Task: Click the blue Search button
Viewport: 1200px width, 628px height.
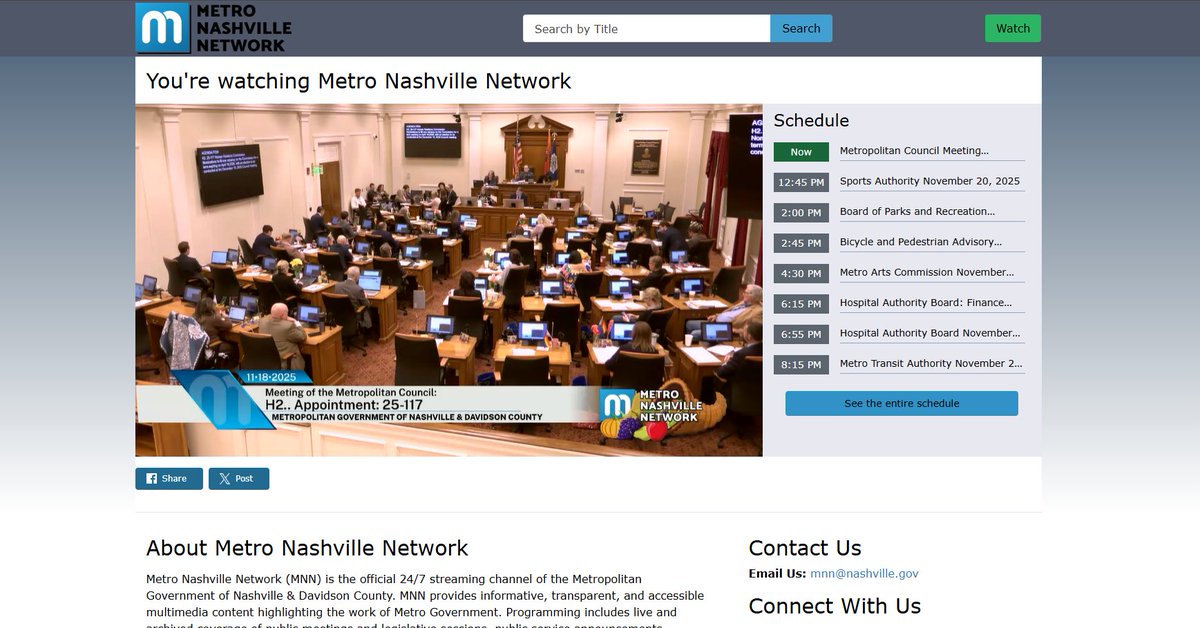Action: click(801, 29)
